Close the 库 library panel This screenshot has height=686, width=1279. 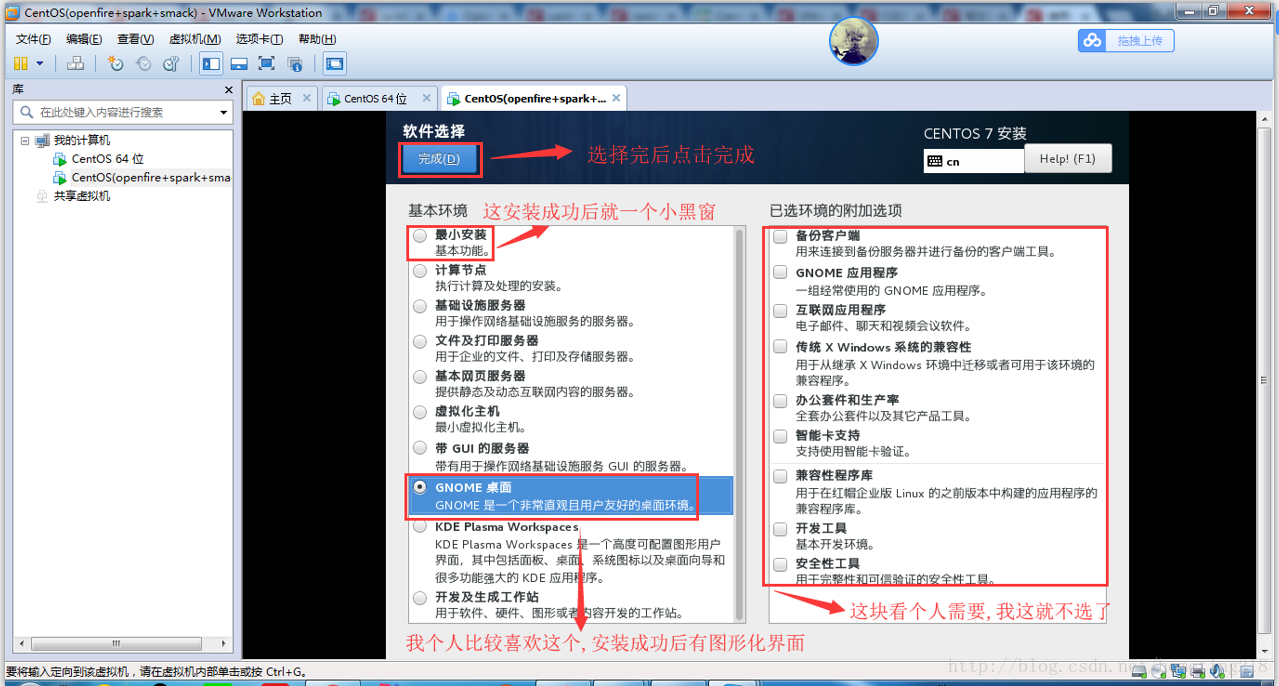(227, 90)
